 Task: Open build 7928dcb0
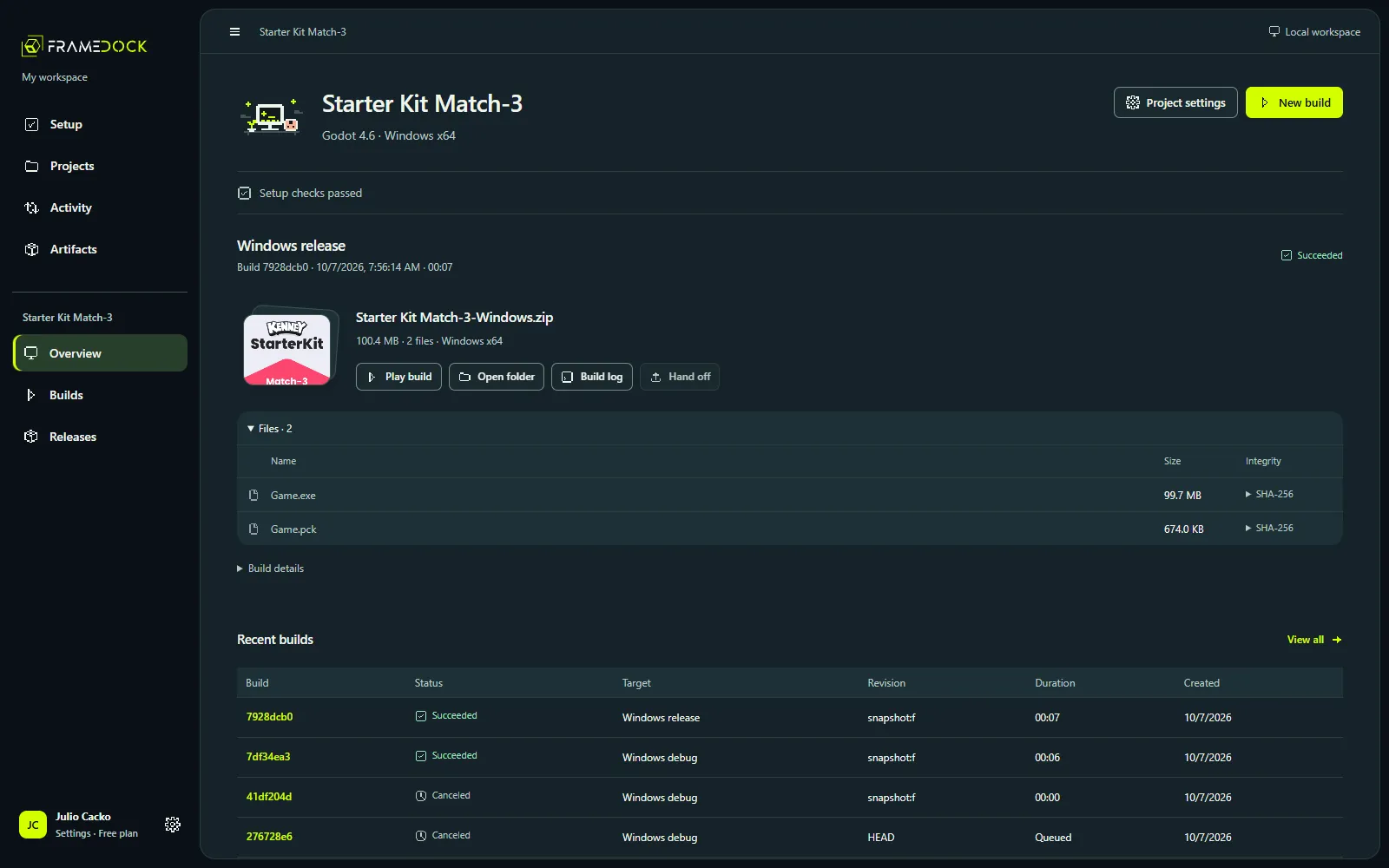[269, 717]
